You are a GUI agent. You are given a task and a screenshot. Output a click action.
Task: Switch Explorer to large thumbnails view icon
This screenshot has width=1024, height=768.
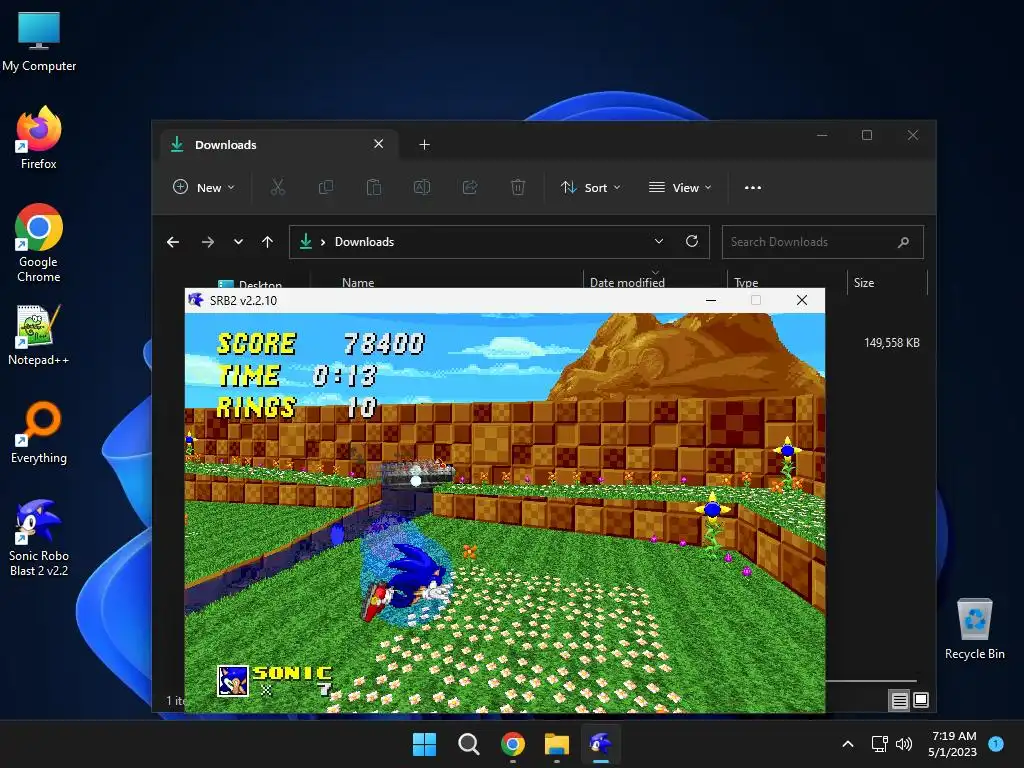pos(921,700)
